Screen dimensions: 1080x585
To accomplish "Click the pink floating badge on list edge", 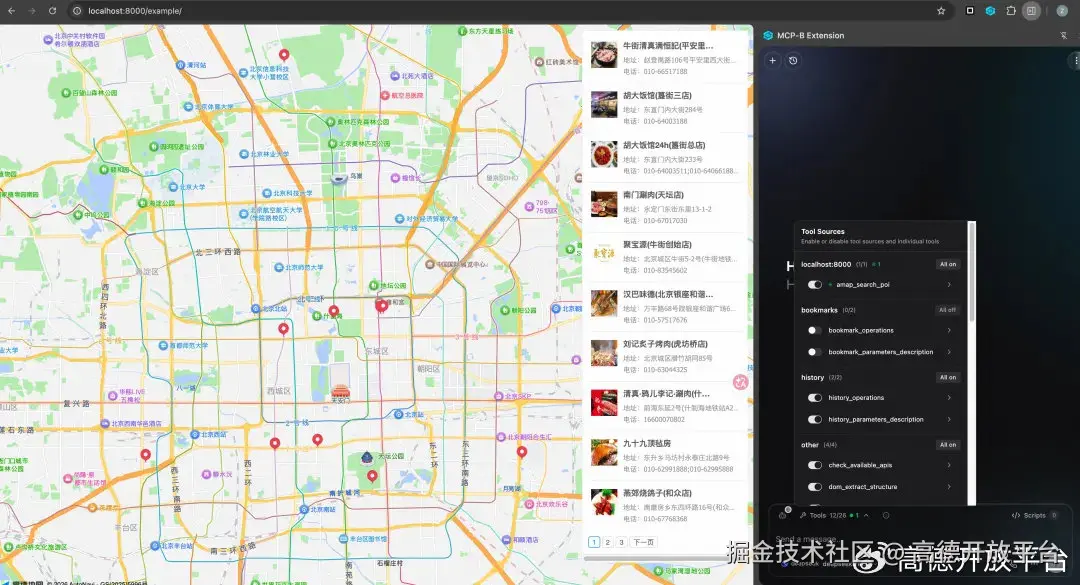I will [x=740, y=382].
